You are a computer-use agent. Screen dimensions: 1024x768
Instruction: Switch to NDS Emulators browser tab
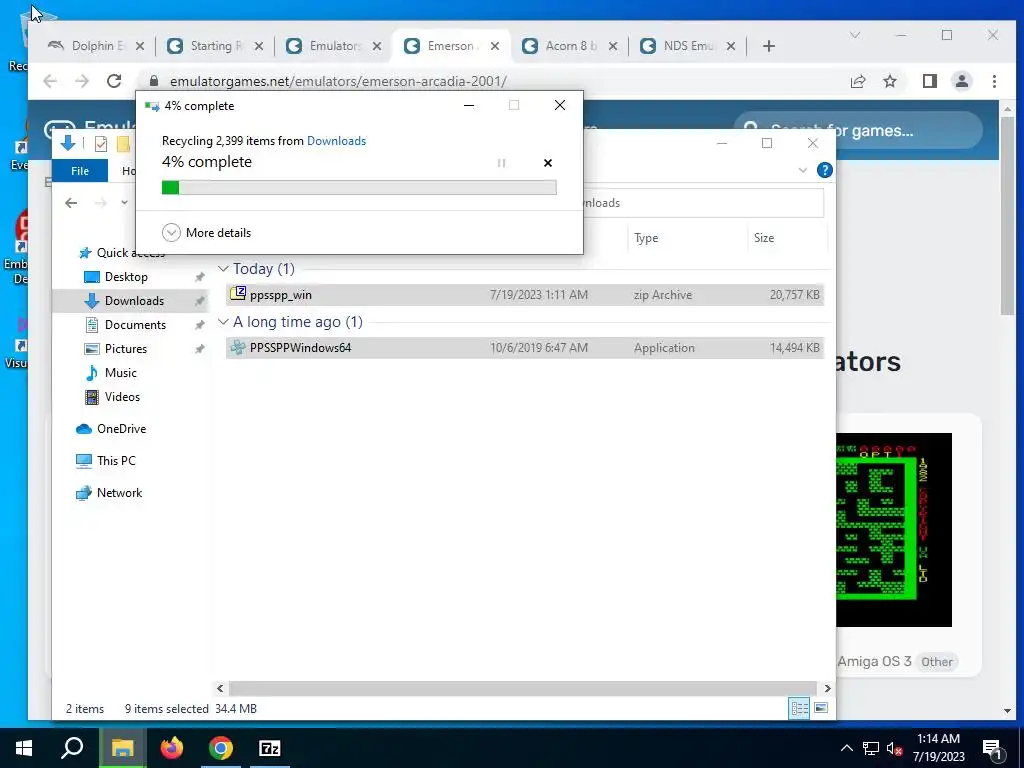[x=689, y=46]
